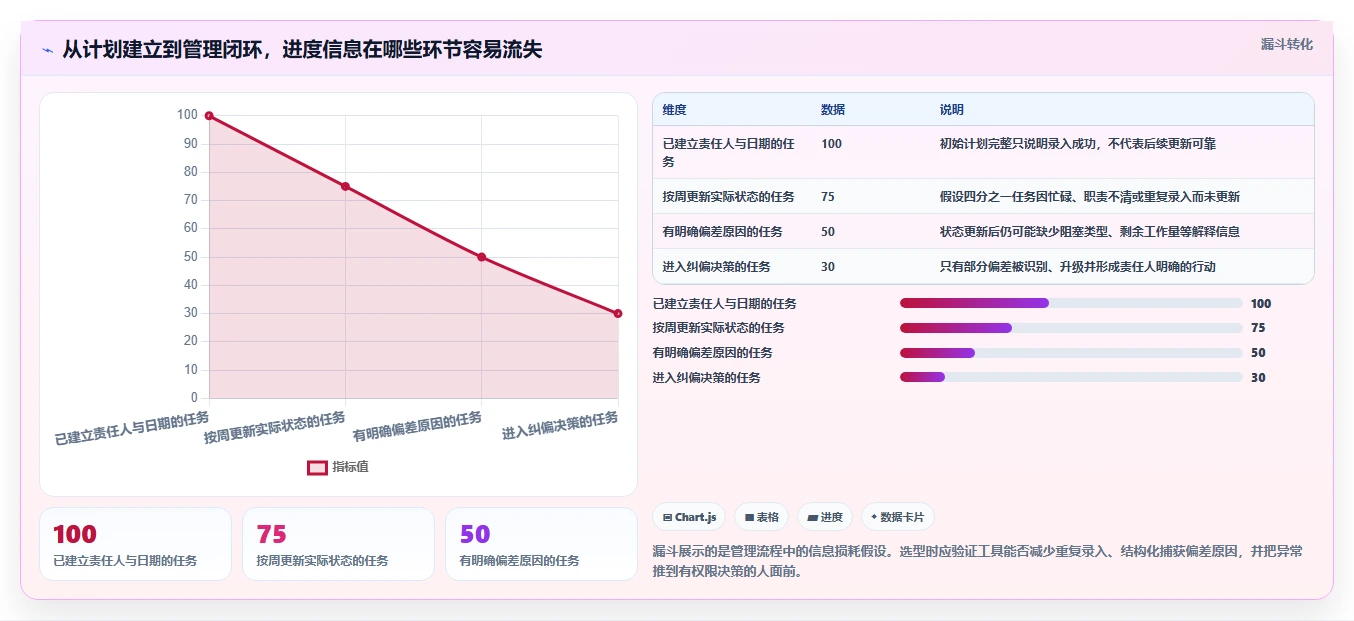Image resolution: width=1354 pixels, height=621 pixels.
Task: Click x-axis label 已建立责任人与日期的任务
Action: coord(132,428)
